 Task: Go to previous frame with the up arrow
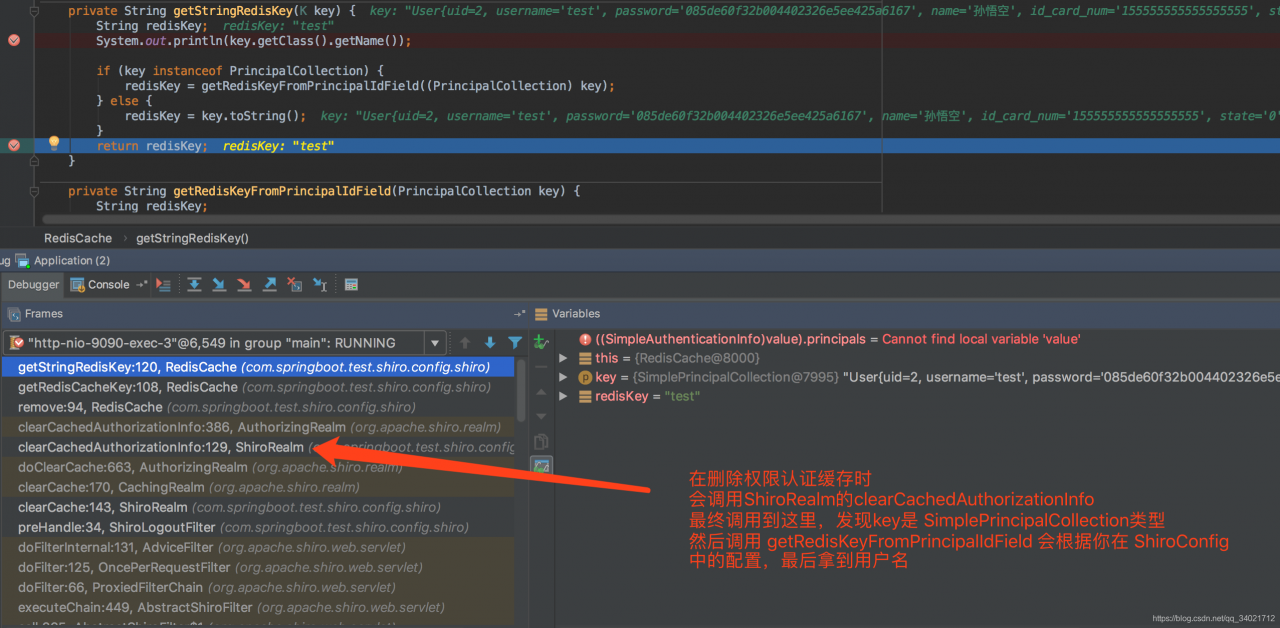point(465,343)
